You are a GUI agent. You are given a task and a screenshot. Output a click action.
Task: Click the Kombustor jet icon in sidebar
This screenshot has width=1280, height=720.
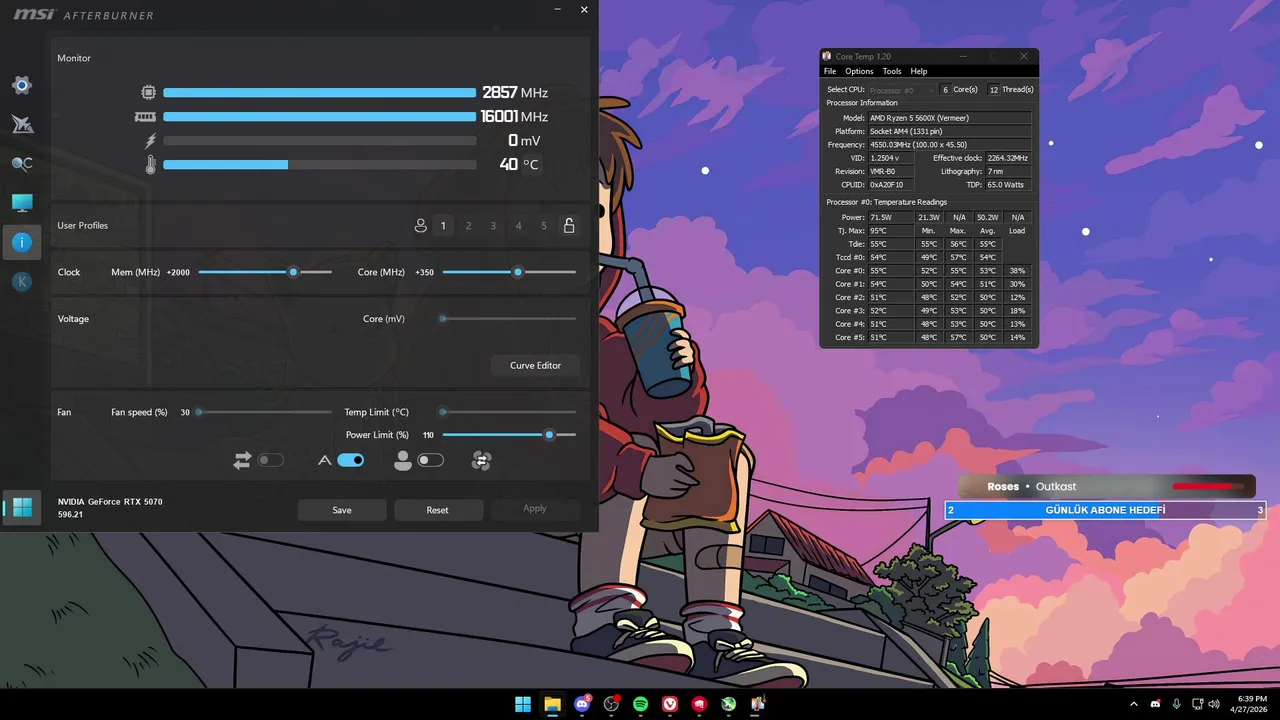pos(22,124)
